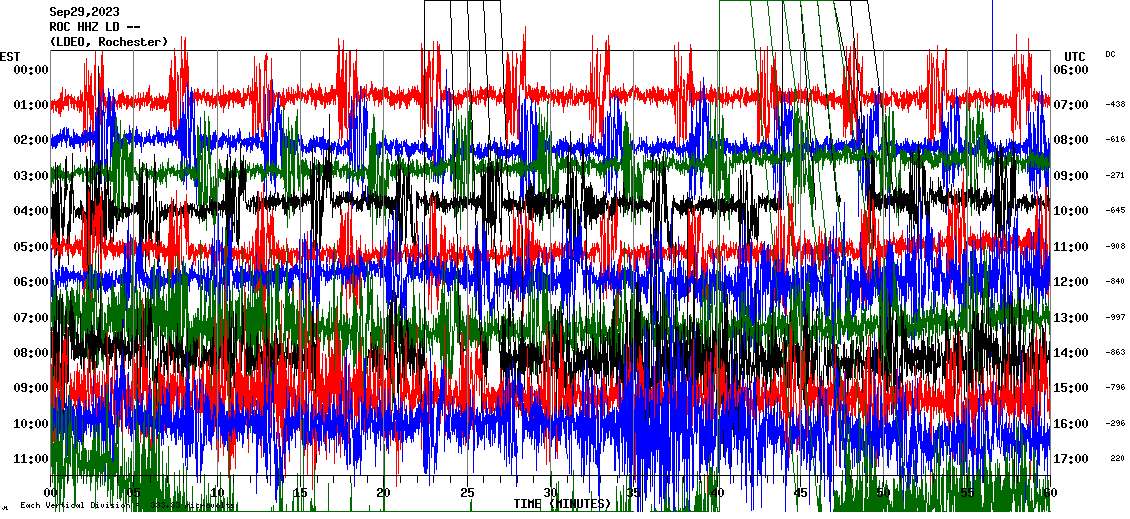
Task: Select the 10:00 EST row label
Action: (x=31, y=423)
